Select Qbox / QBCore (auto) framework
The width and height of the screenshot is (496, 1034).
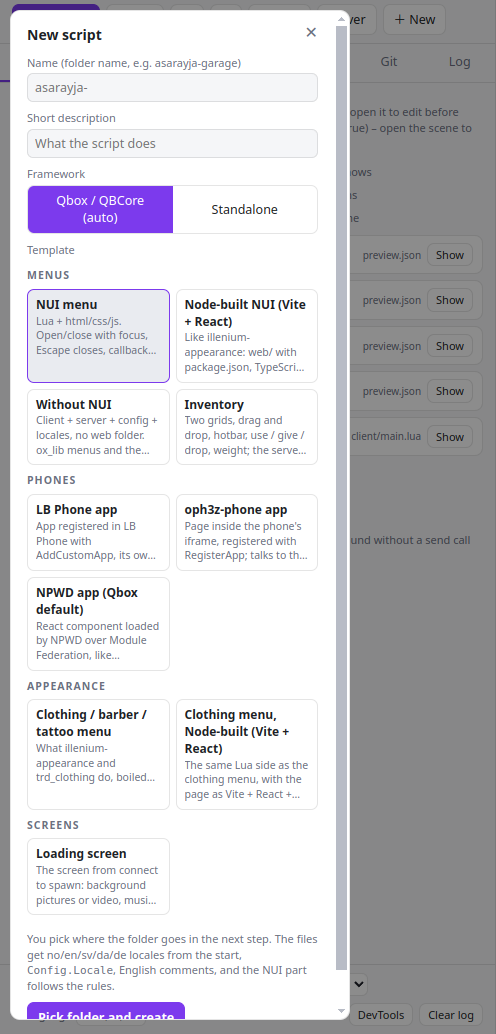100,209
